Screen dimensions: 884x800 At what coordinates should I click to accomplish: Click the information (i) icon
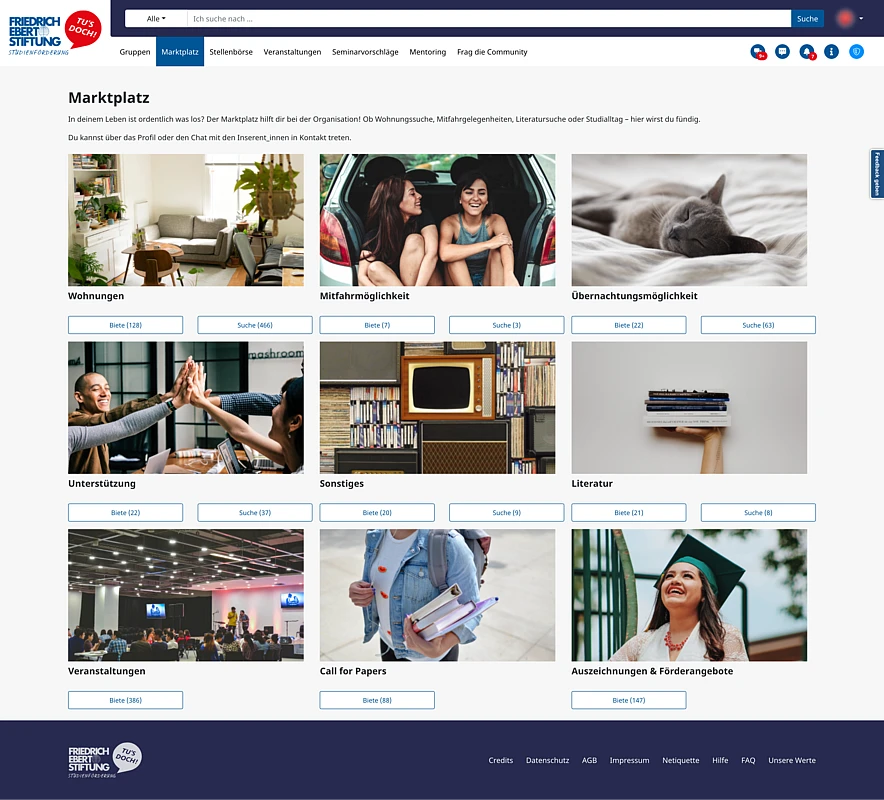pos(831,52)
